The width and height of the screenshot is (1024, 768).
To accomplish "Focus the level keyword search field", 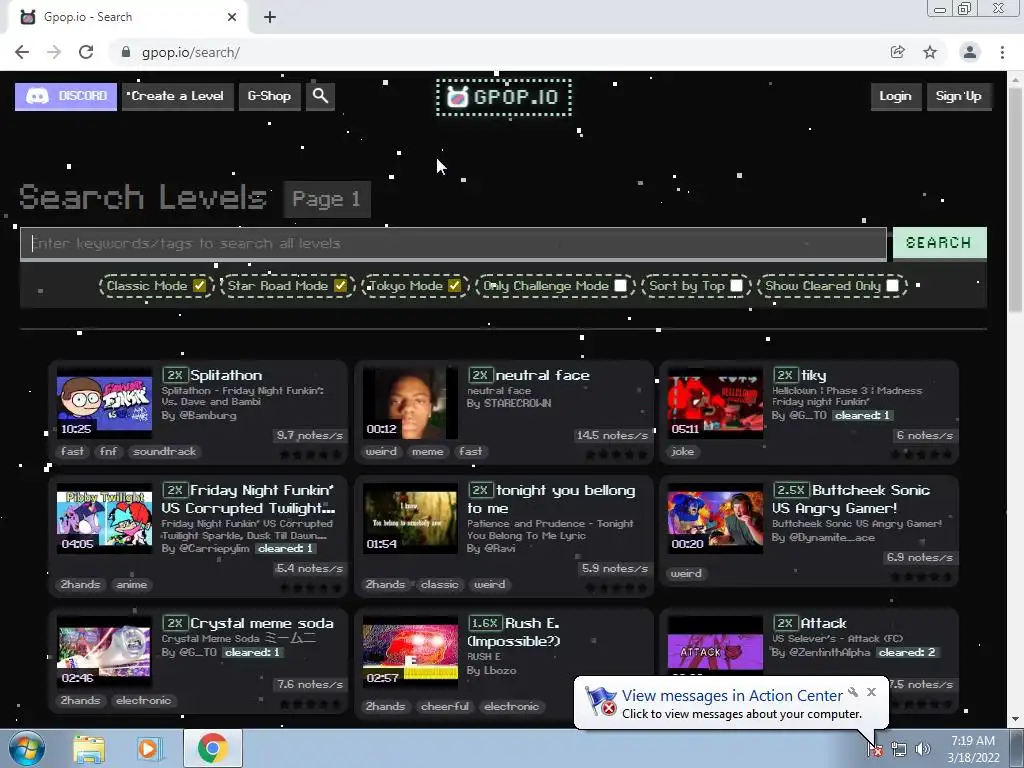I will (x=453, y=244).
